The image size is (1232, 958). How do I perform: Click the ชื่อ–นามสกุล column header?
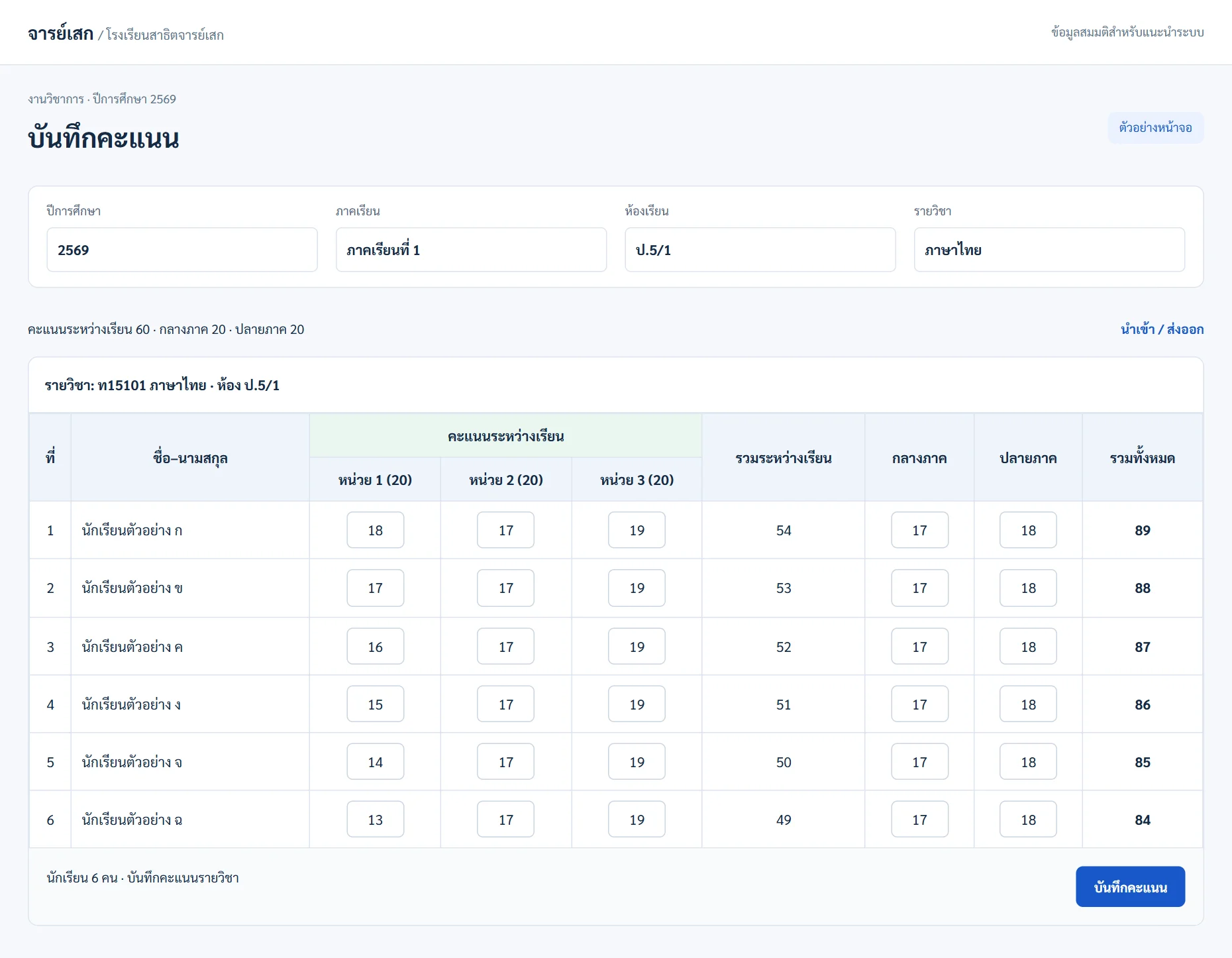tap(190, 458)
